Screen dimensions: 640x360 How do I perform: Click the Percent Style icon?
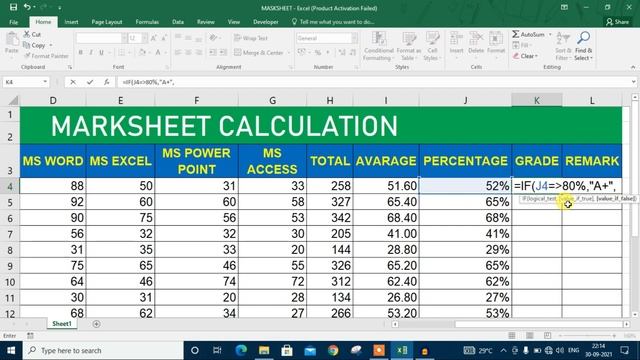(x=318, y=53)
